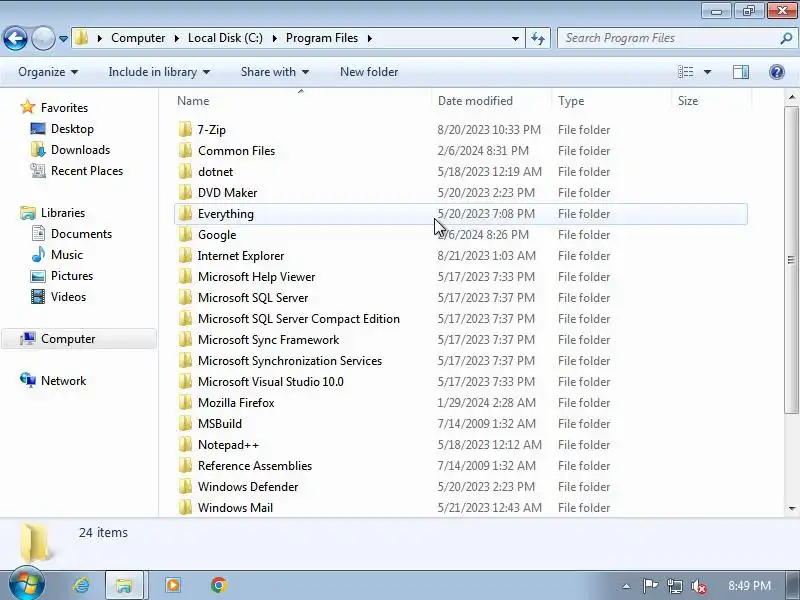
Task: Sort by Type column header
Action: pyautogui.click(x=570, y=101)
